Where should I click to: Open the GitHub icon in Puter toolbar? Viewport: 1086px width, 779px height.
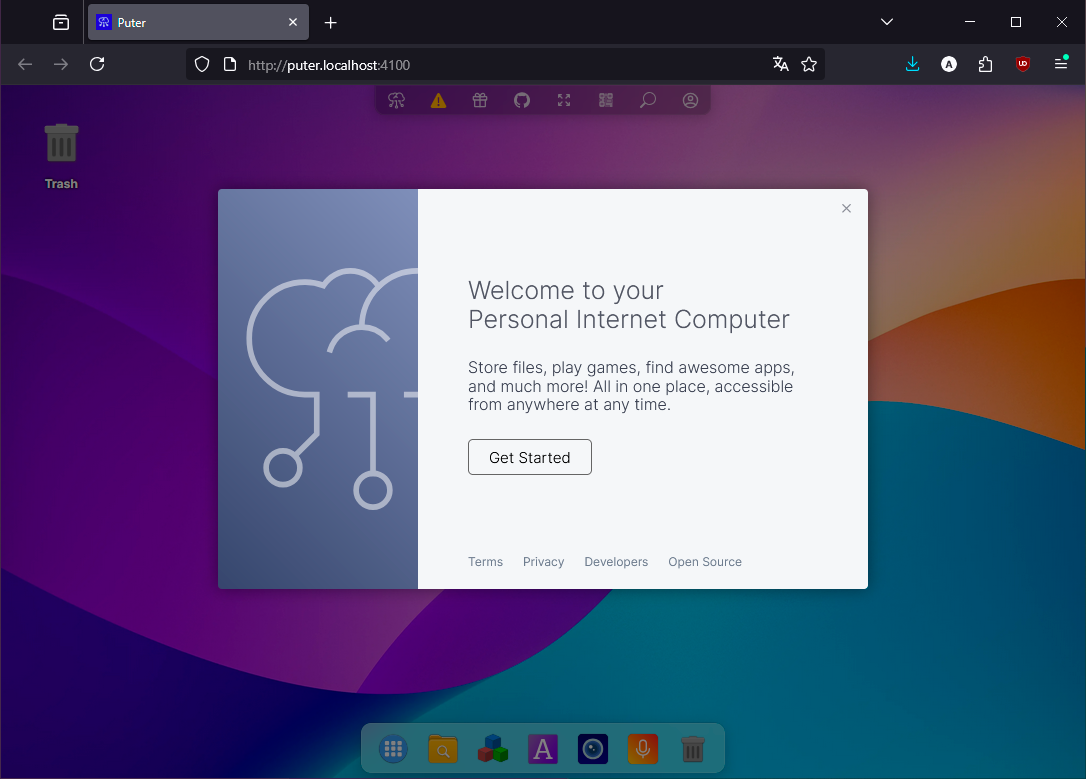pyautogui.click(x=522, y=100)
